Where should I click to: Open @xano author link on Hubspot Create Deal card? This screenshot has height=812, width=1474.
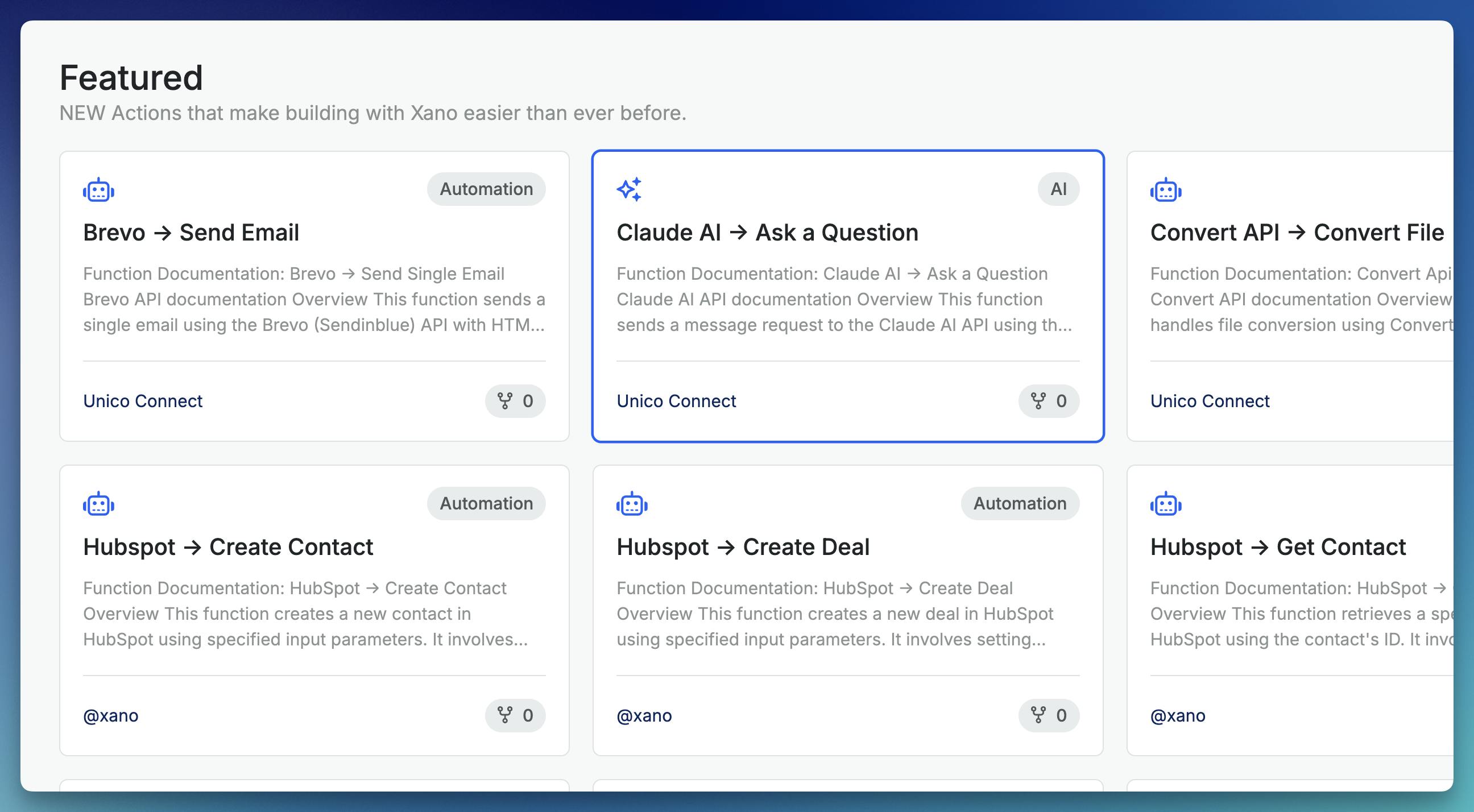pyautogui.click(x=644, y=716)
